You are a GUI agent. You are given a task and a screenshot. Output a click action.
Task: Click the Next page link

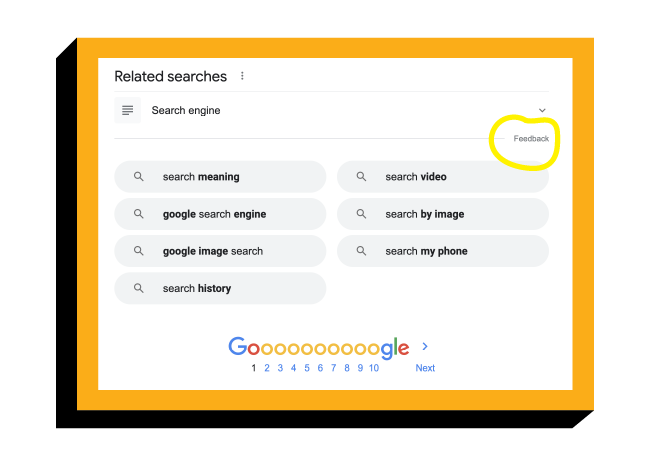(425, 368)
